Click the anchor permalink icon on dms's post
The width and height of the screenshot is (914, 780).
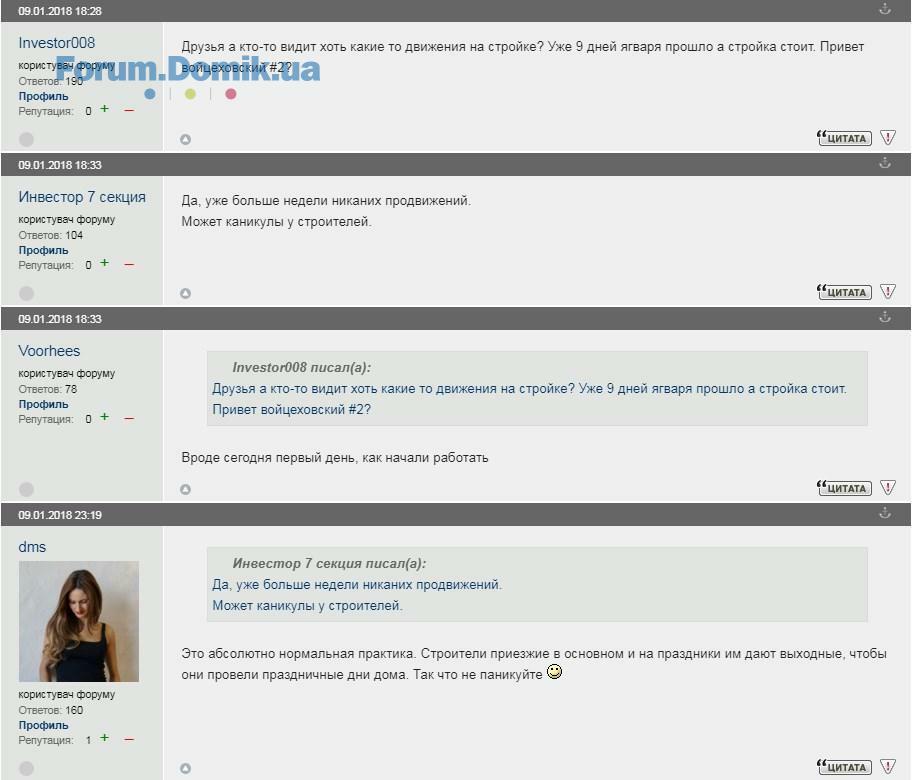click(884, 513)
